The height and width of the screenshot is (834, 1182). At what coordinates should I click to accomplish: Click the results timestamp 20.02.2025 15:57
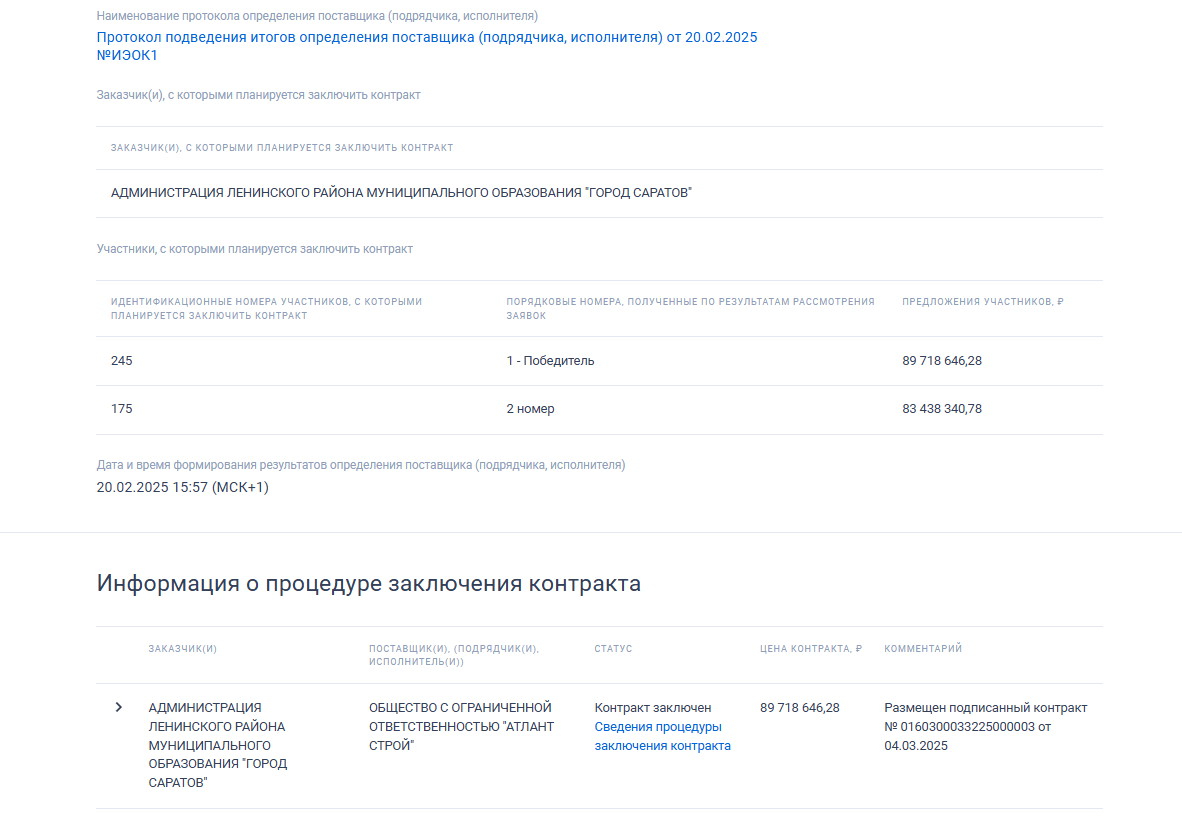tap(182, 488)
